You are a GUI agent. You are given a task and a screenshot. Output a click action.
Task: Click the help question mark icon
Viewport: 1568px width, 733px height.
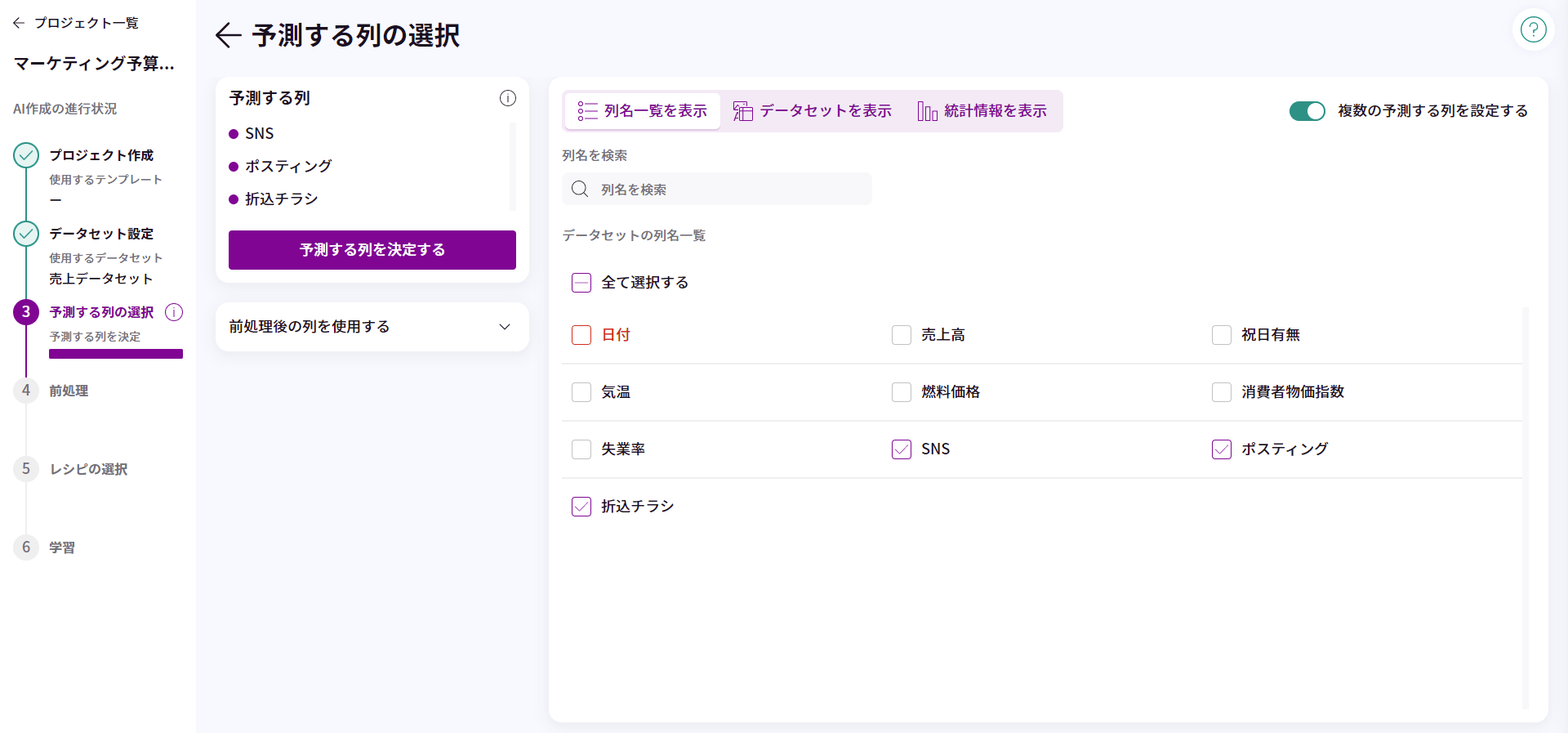point(1533,30)
